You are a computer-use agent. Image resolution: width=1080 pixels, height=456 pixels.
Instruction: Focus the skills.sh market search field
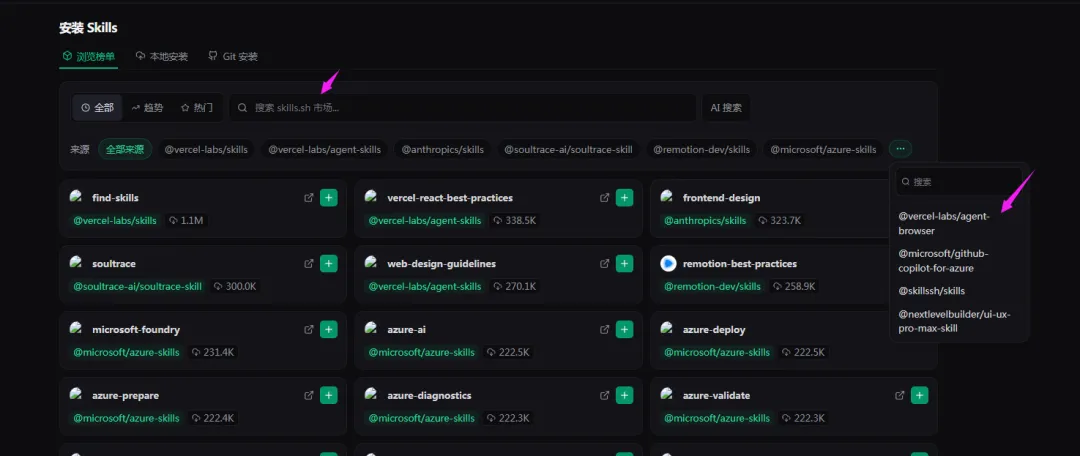[x=463, y=107]
